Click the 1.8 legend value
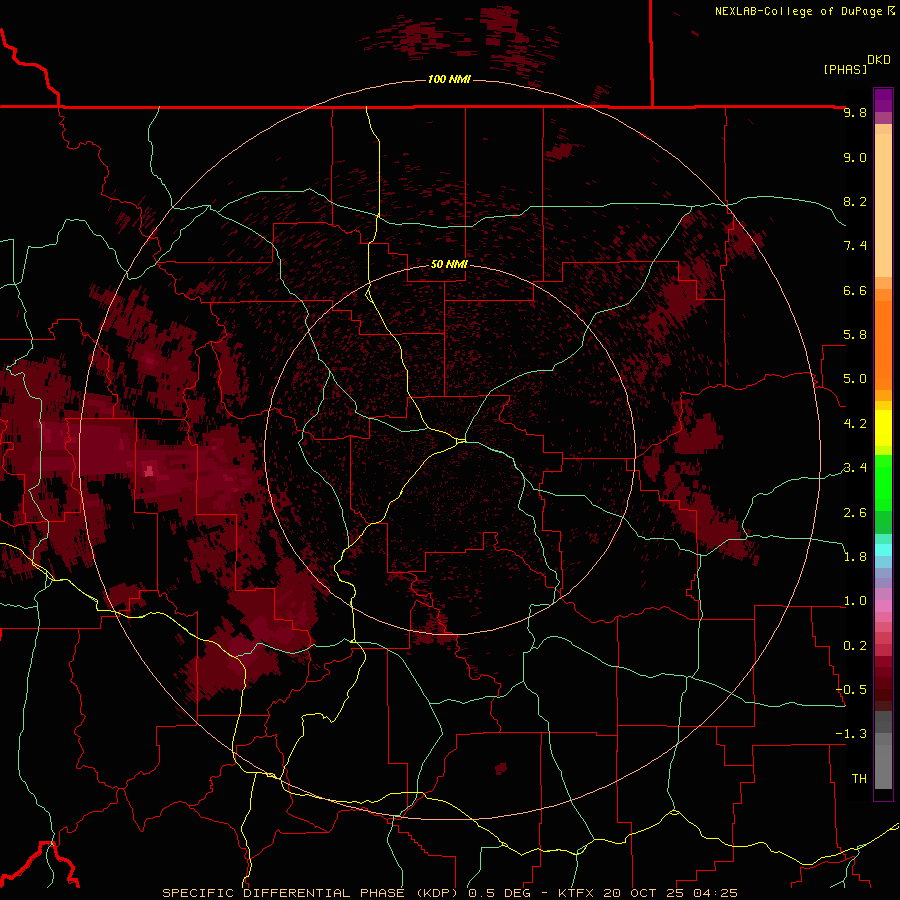 pyautogui.click(x=855, y=557)
